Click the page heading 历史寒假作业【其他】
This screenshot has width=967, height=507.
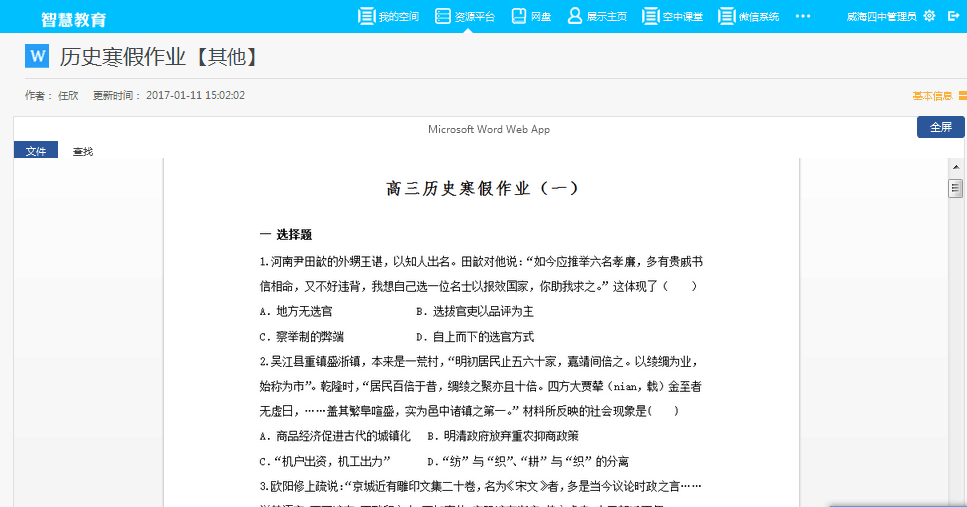(x=159, y=57)
